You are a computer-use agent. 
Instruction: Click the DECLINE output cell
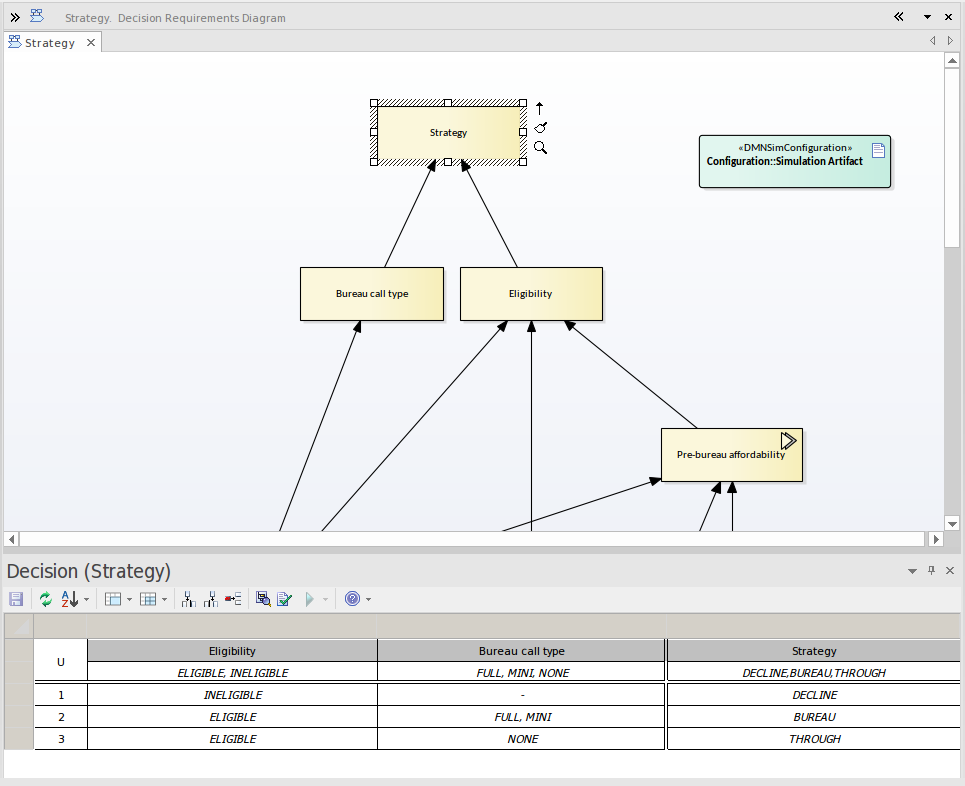tap(814, 695)
